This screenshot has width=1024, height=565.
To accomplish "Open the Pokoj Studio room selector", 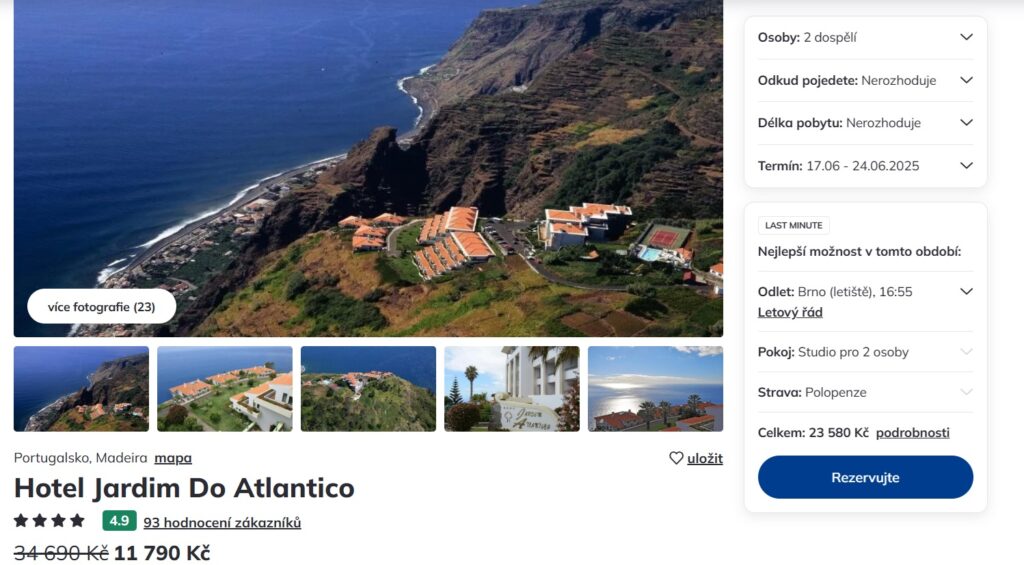I will point(966,352).
